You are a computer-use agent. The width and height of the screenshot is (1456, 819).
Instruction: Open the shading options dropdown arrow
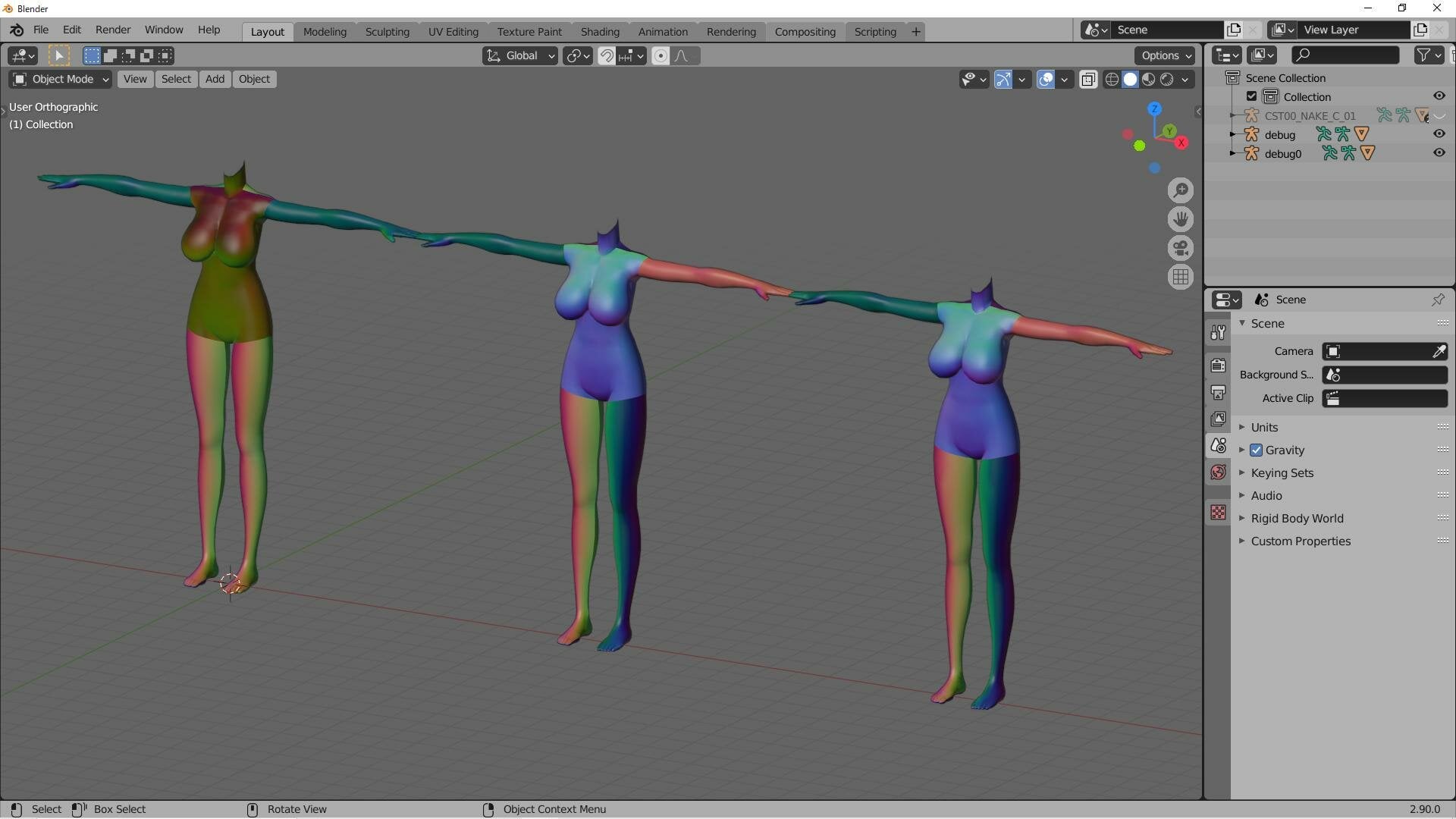[x=1185, y=80]
